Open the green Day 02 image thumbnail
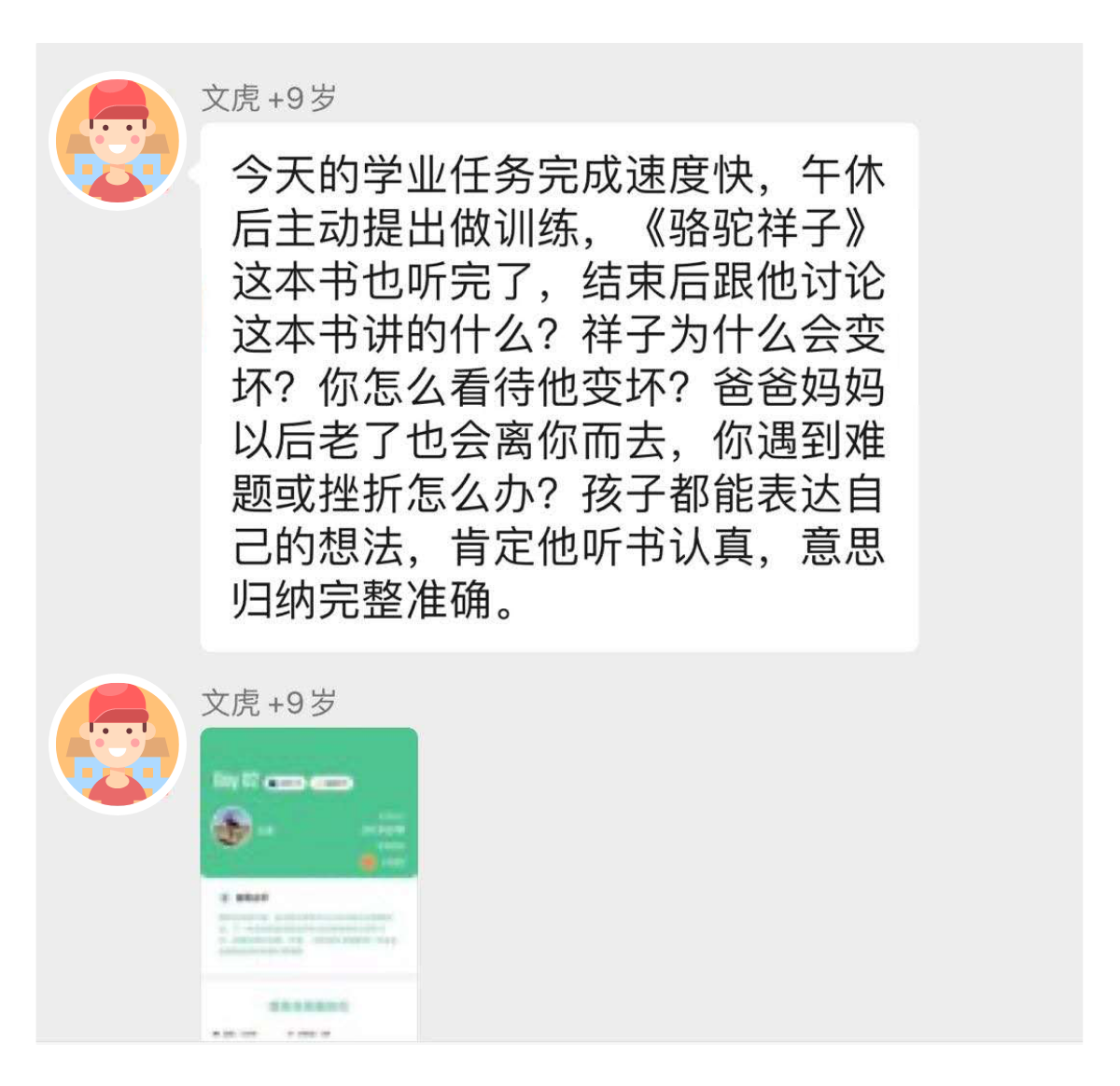 point(309,884)
